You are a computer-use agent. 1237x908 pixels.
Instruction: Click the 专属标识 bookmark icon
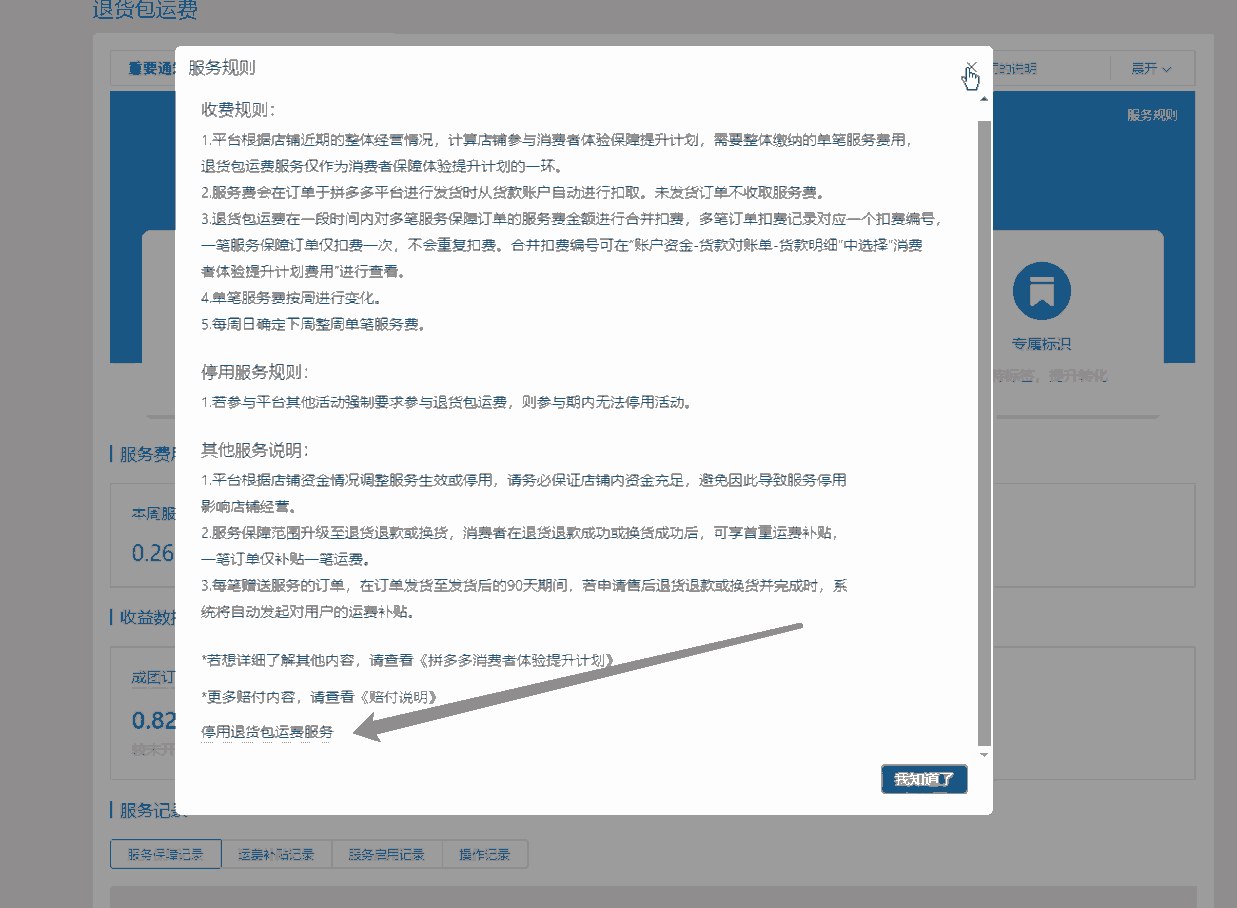pyautogui.click(x=1041, y=292)
